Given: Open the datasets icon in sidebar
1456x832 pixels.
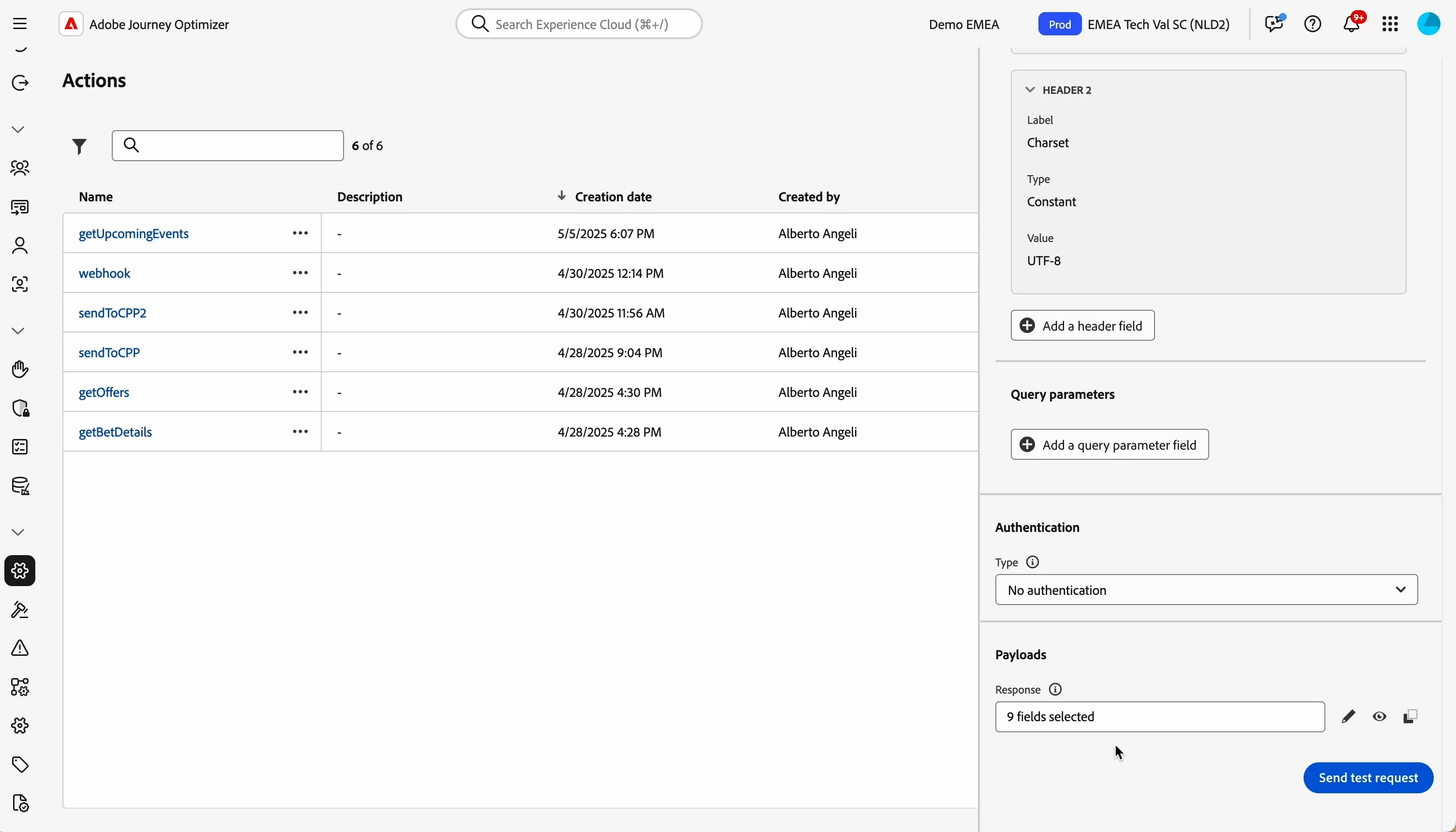Looking at the screenshot, I should (x=20, y=486).
